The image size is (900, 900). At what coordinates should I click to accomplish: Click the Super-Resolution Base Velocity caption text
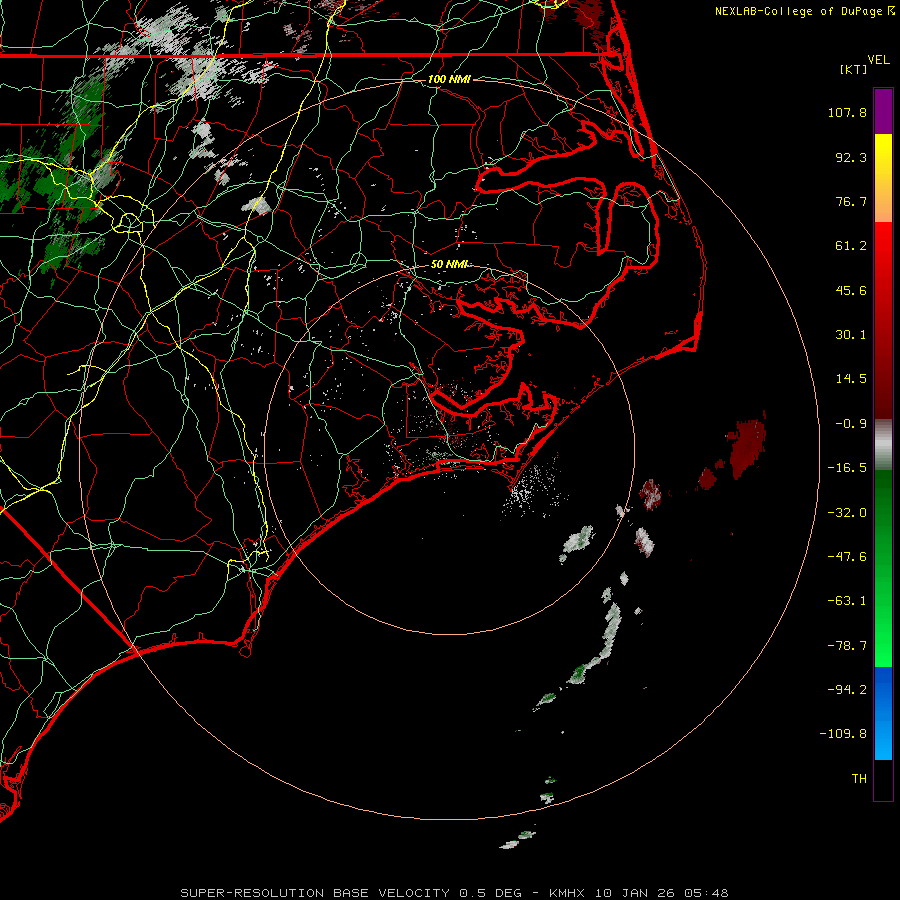[x=454, y=893]
